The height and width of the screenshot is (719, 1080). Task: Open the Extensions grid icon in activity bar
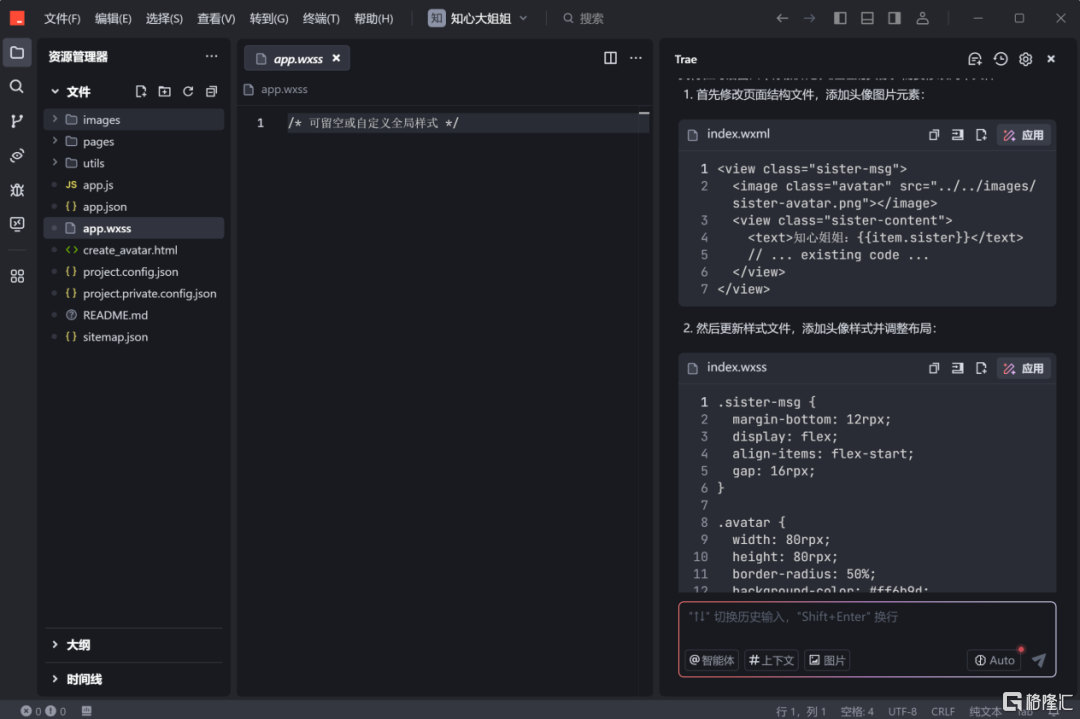[17, 276]
